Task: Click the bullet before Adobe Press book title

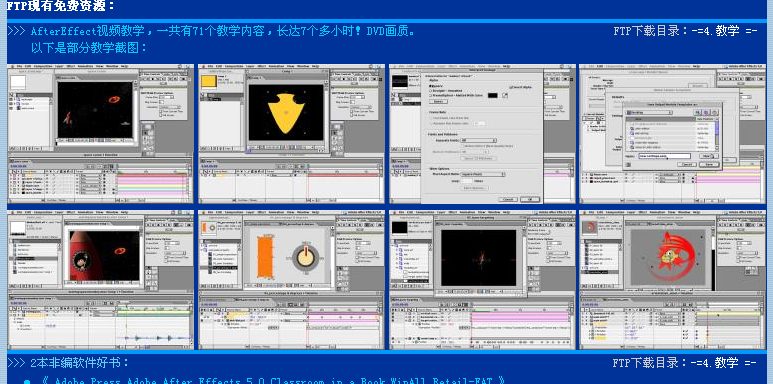Action: coord(27,382)
